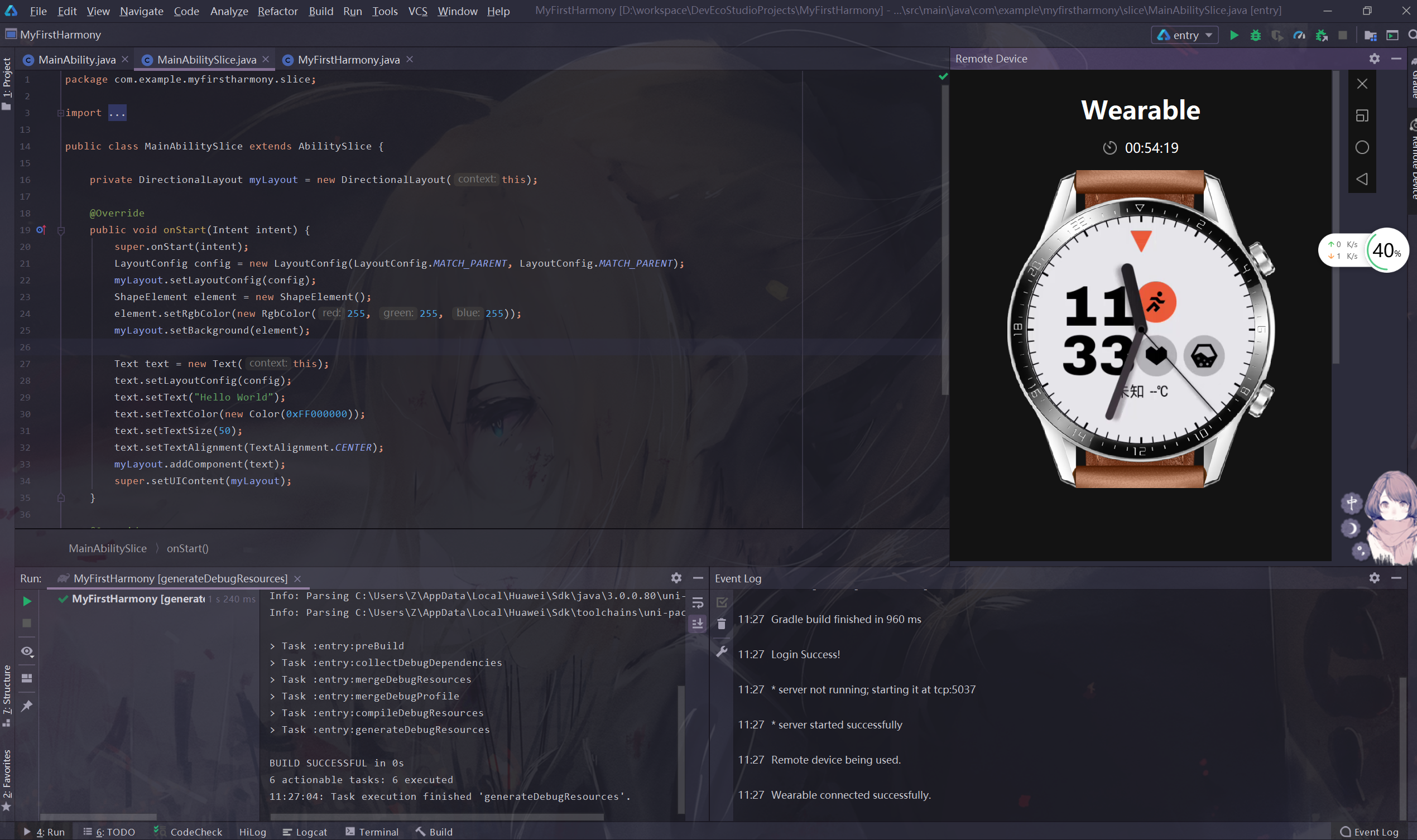Image resolution: width=1417 pixels, height=840 pixels.
Task: Tap the running workout icon on watch face
Action: point(1156,302)
